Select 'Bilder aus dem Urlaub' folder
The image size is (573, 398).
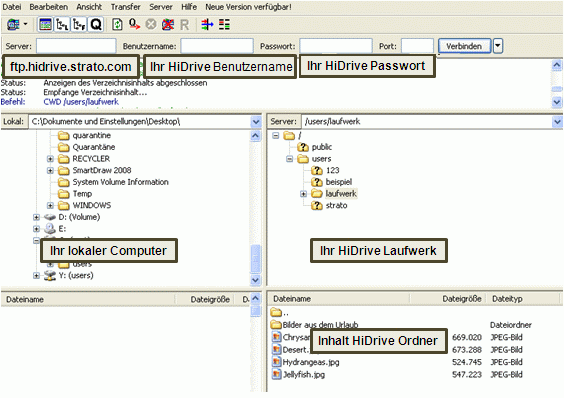coord(315,325)
